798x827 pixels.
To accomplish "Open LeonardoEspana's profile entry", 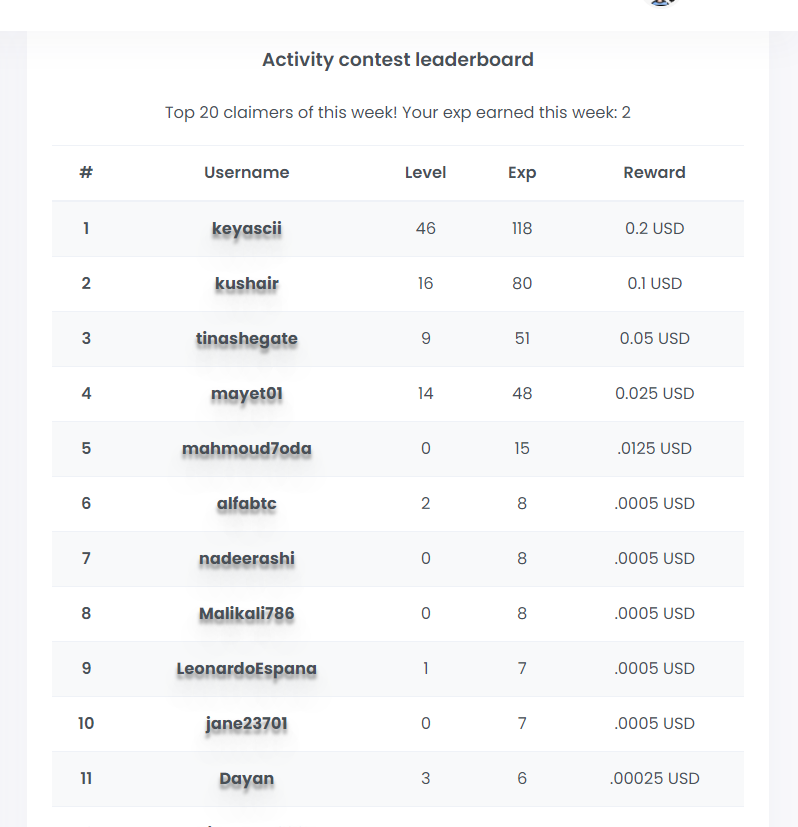I will 247,668.
